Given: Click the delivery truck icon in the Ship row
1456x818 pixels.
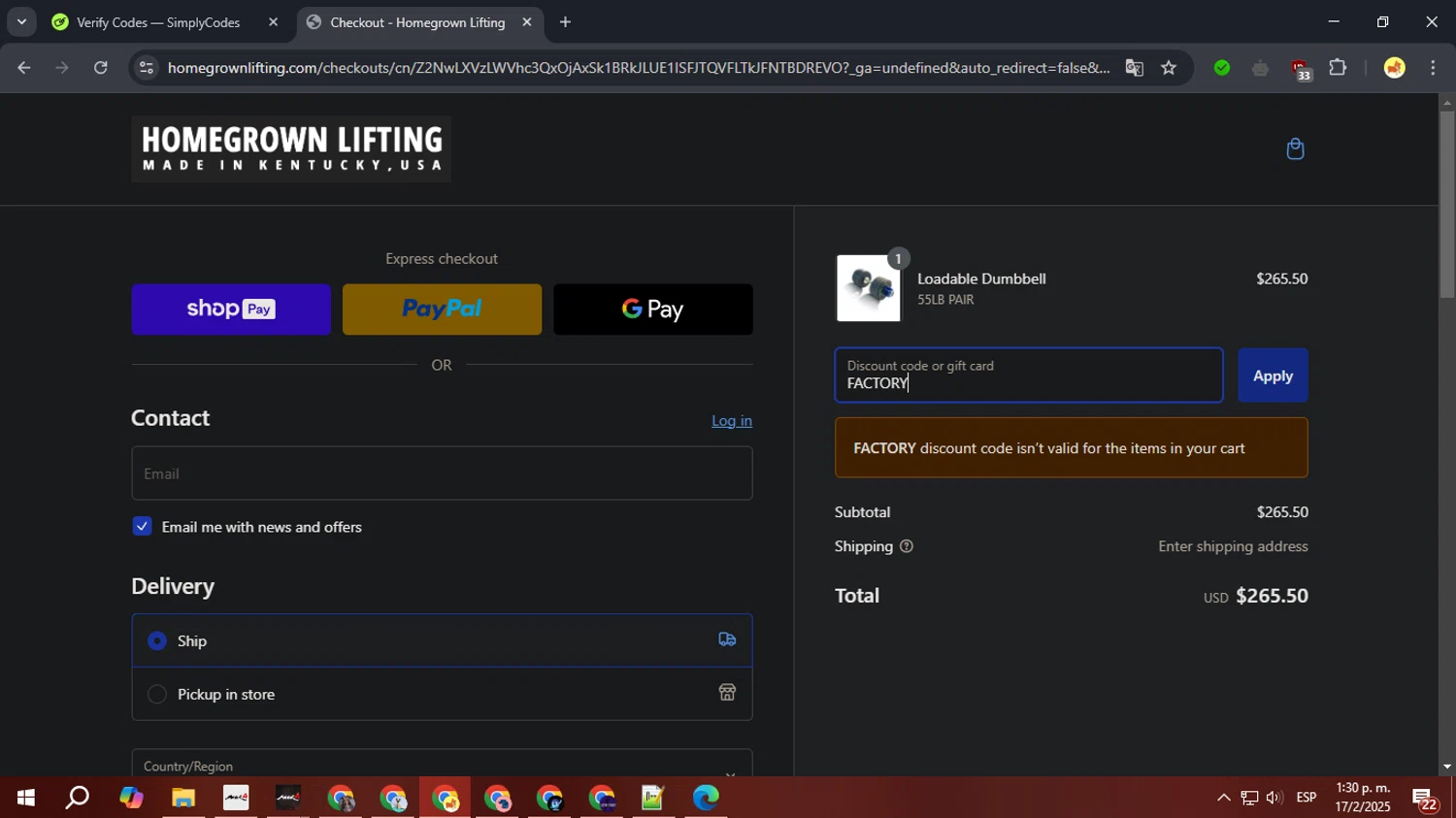Looking at the screenshot, I should tap(727, 639).
